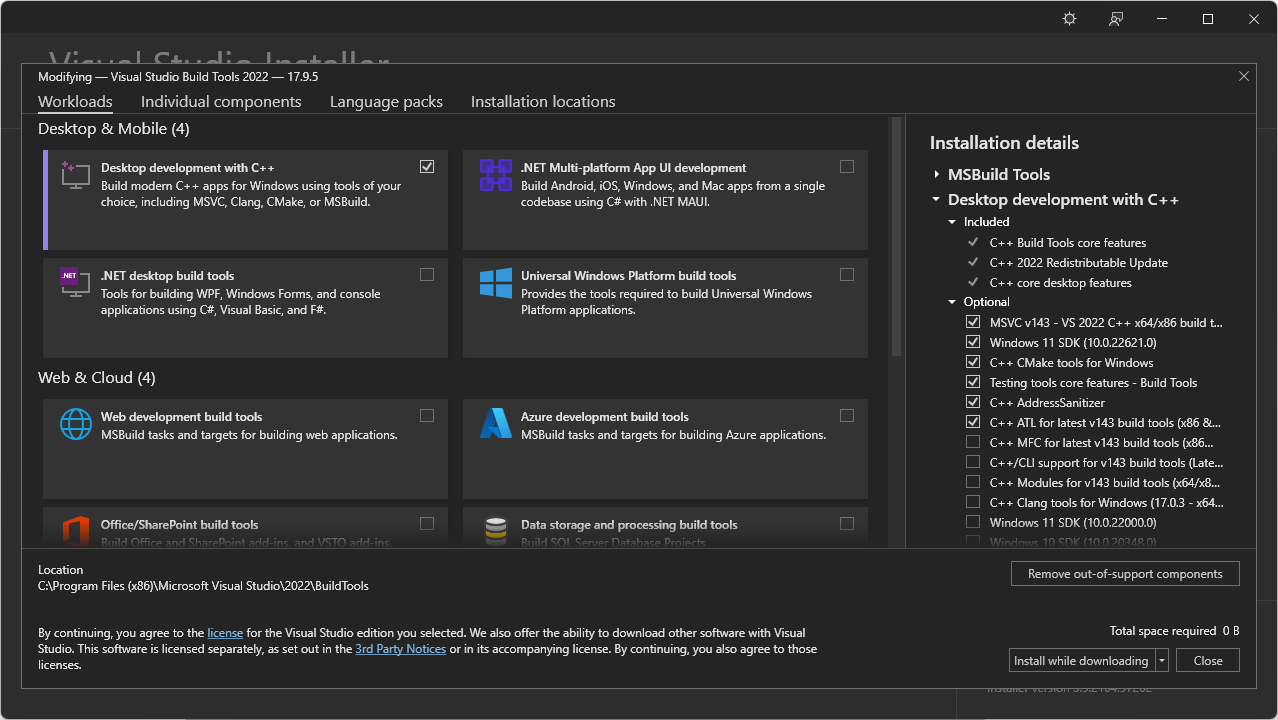
Task: Click the Desktop development with C++ icon
Action: [75, 175]
